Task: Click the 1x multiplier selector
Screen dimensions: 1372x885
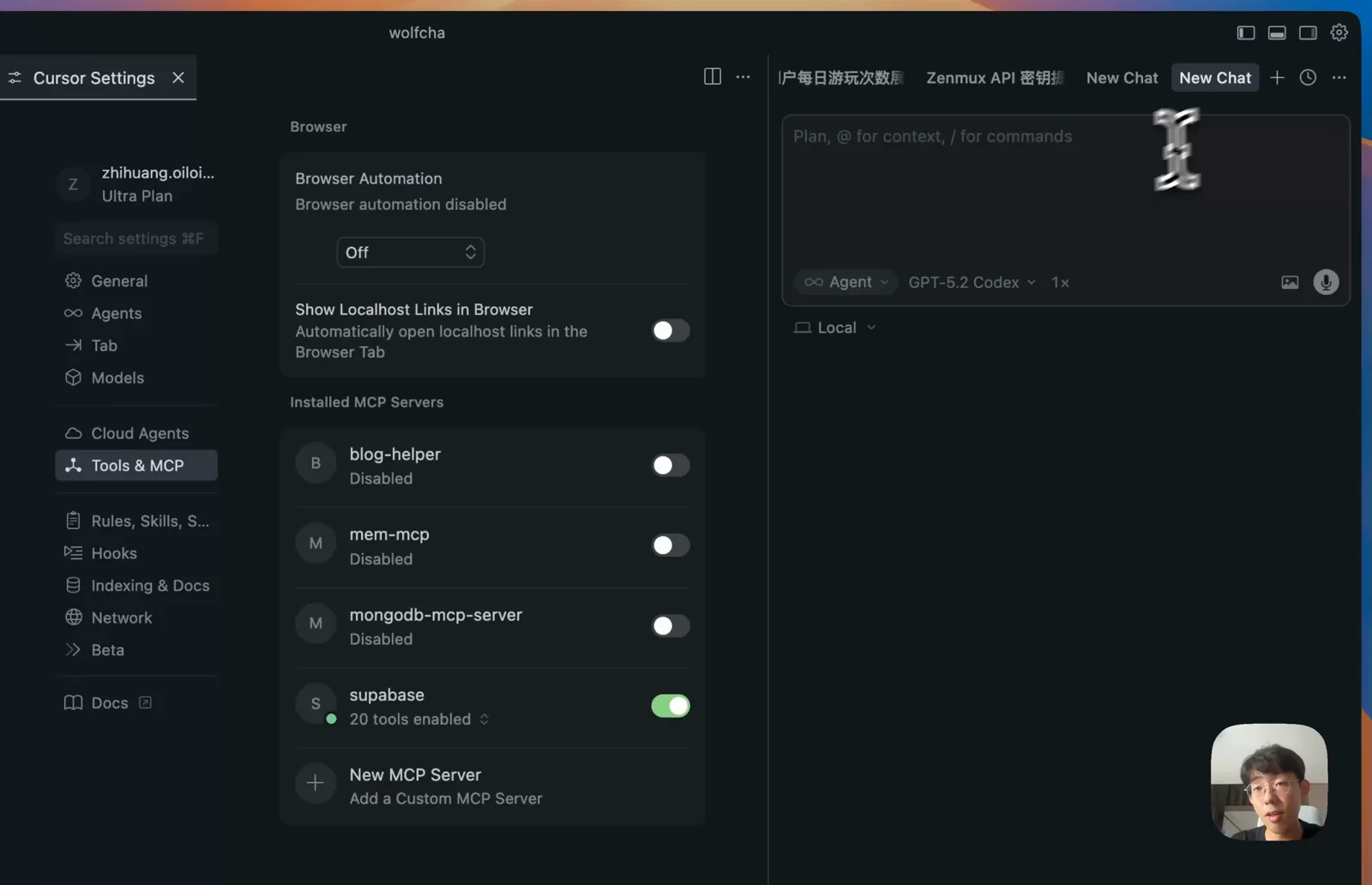Action: [x=1060, y=282]
